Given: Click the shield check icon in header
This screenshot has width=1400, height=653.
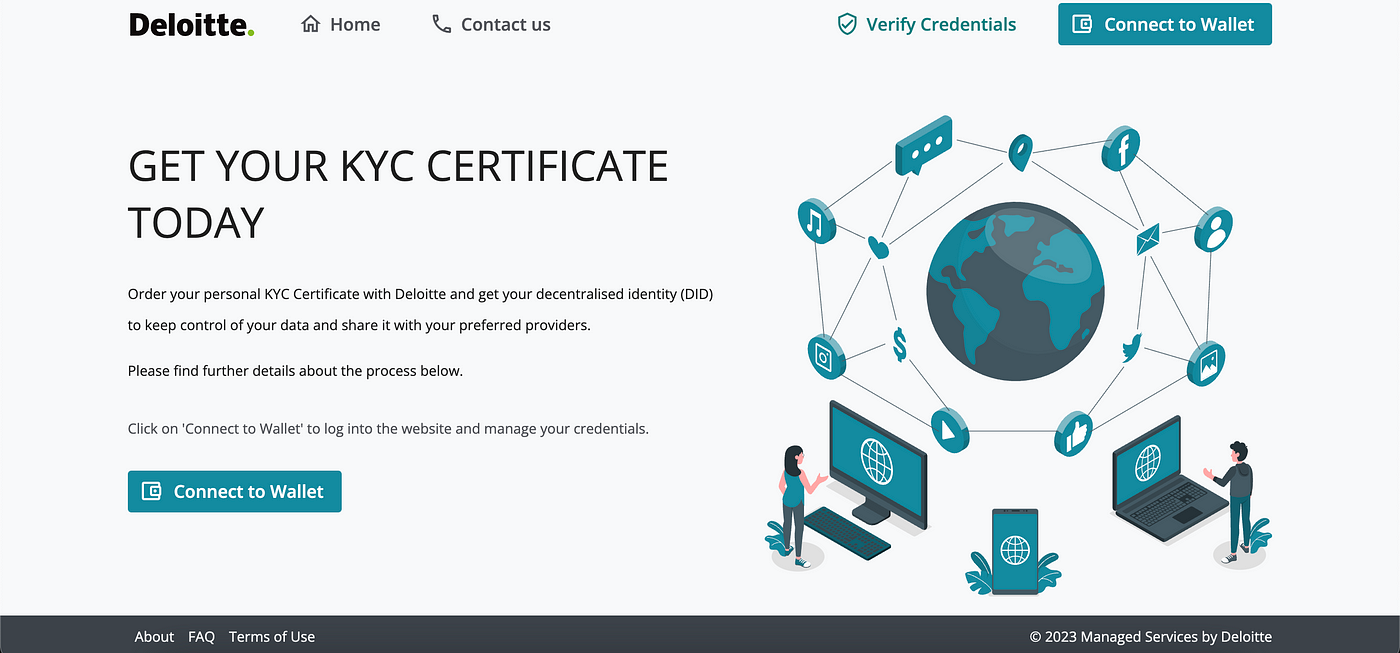Looking at the screenshot, I should [x=847, y=24].
